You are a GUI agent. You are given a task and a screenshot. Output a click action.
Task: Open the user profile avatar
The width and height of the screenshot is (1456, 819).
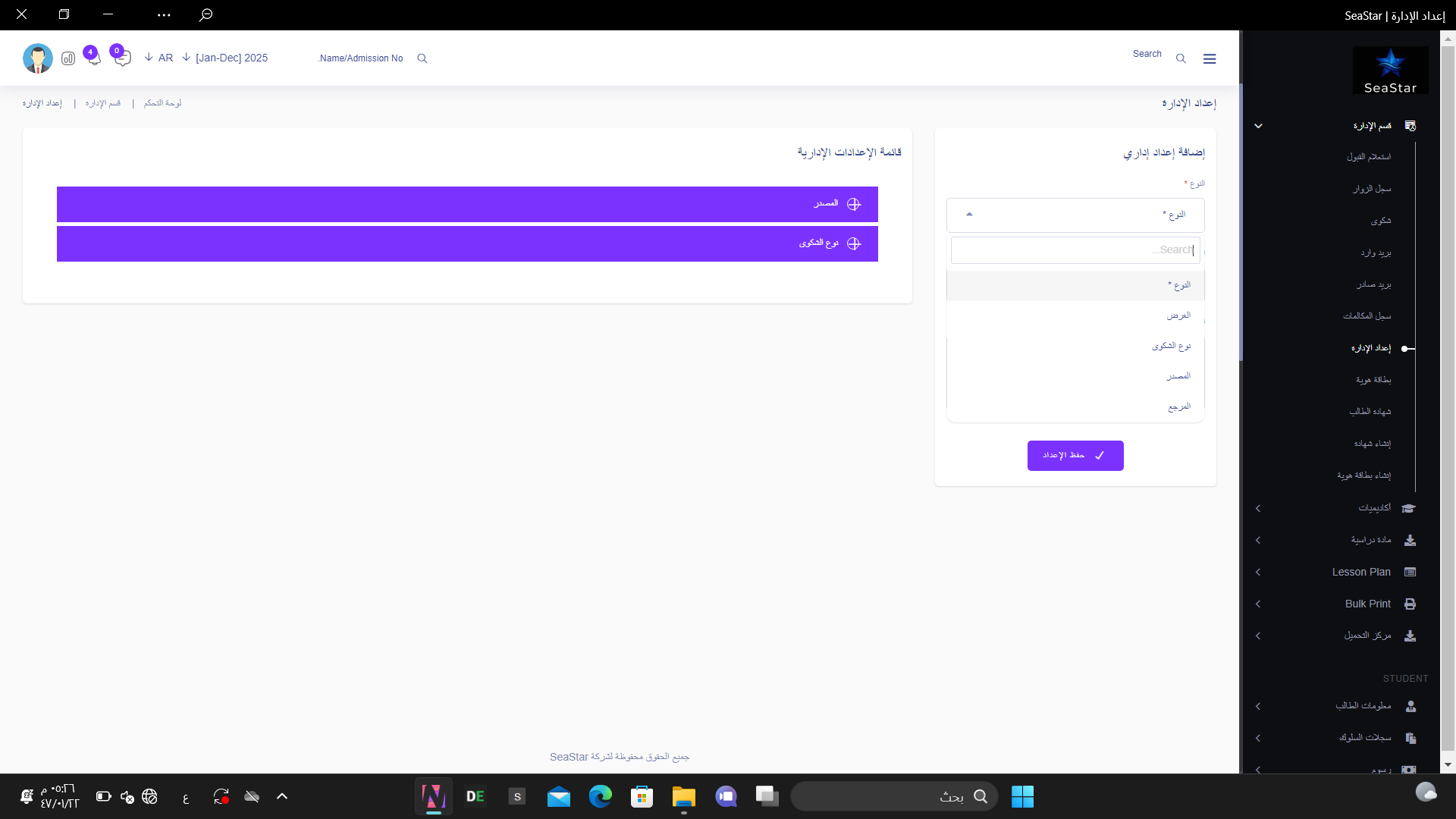point(38,58)
